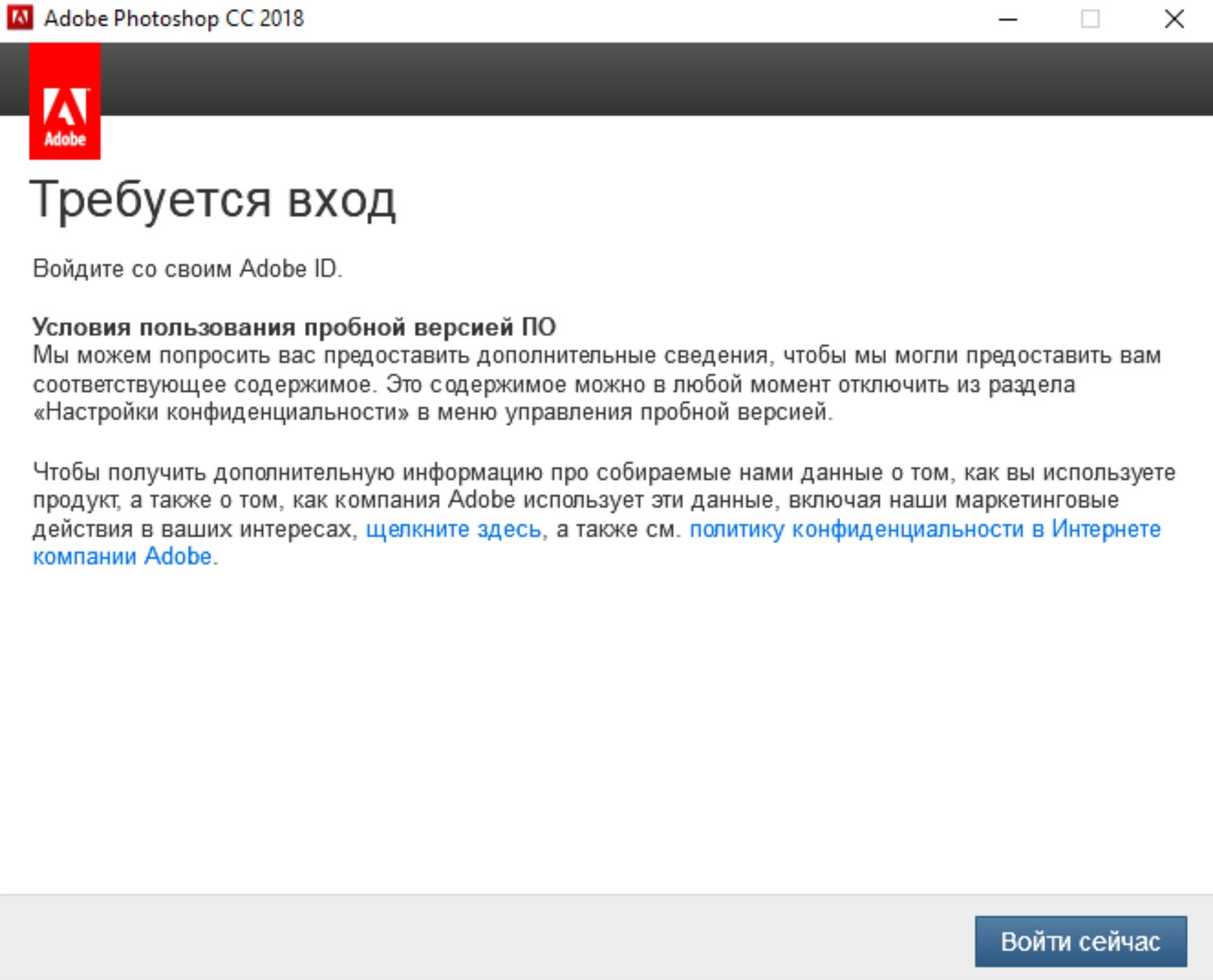Click the 'Adobe Photoshop CC 2018' title text
The image size is (1213, 980).
pyautogui.click(x=174, y=18)
